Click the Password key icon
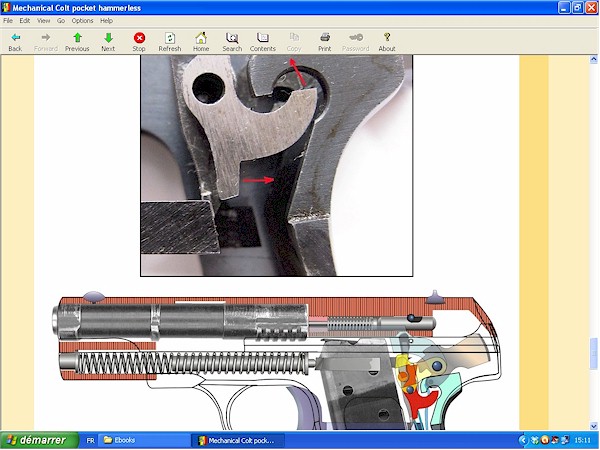The image size is (600, 450). point(355,42)
